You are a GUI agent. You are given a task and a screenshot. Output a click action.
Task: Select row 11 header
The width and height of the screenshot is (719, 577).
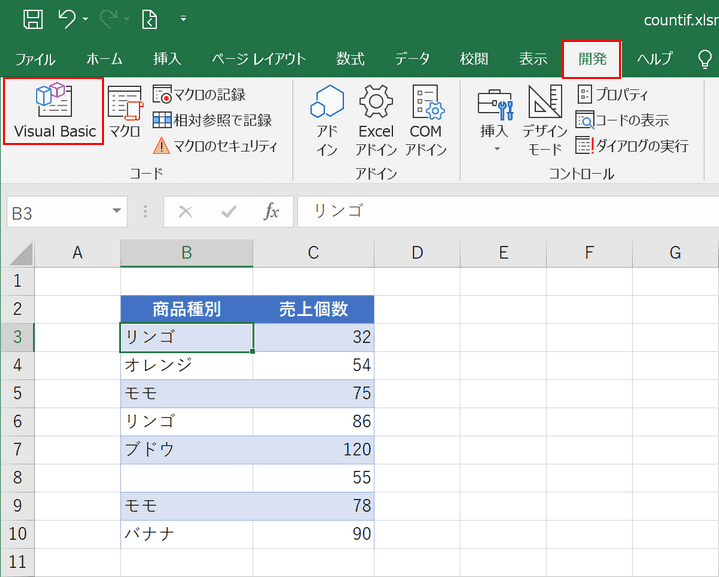click(17, 562)
